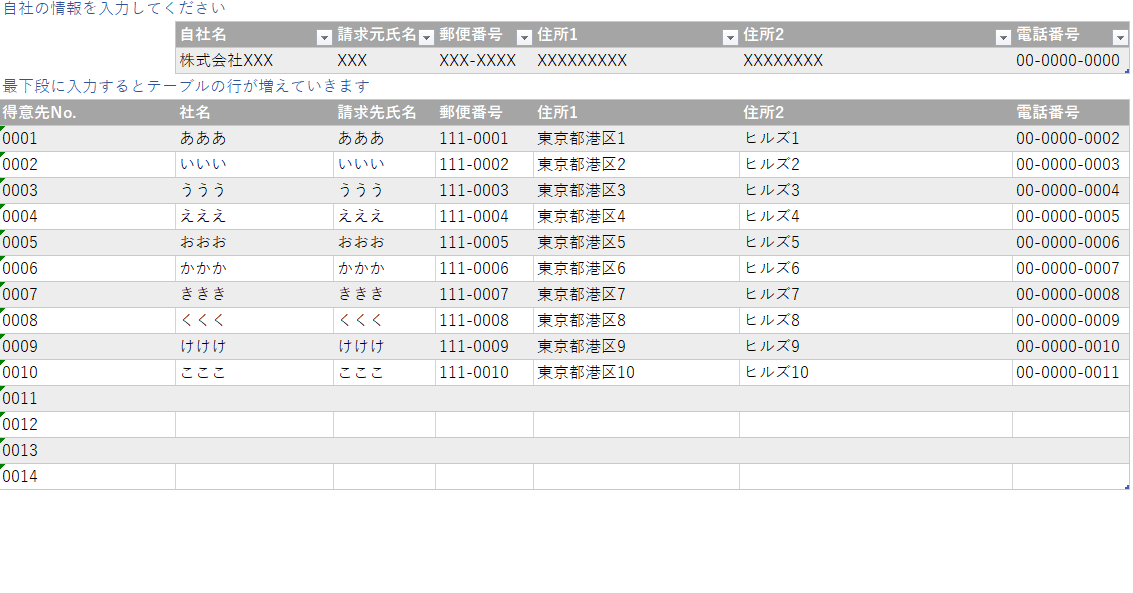Open the 請求元氏名 filter dropdown
This screenshot has width=1133, height=593.
click(x=426, y=37)
